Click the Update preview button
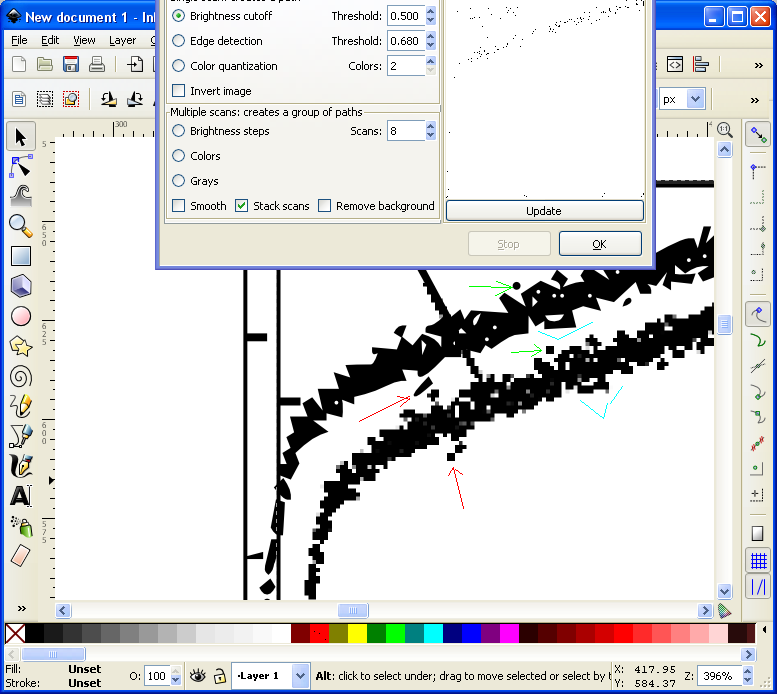 point(545,211)
